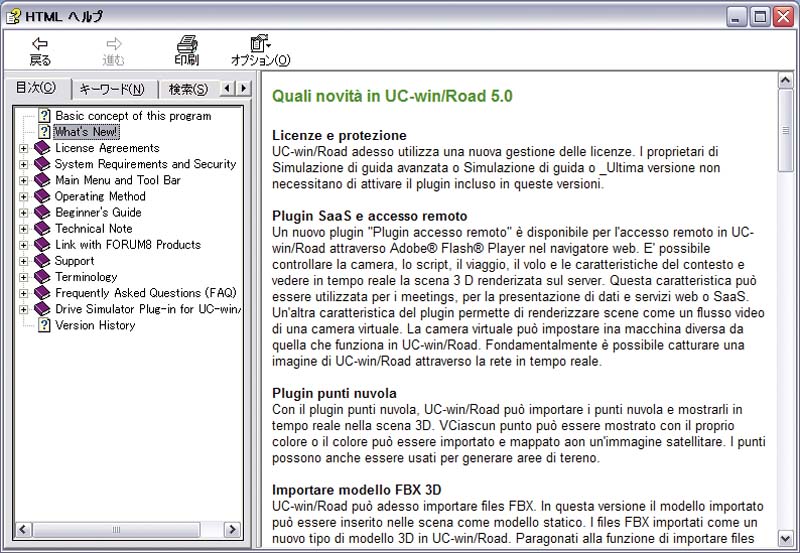Maximize the HTML Help window
Viewport: 800px width, 553px height.
coord(760,17)
